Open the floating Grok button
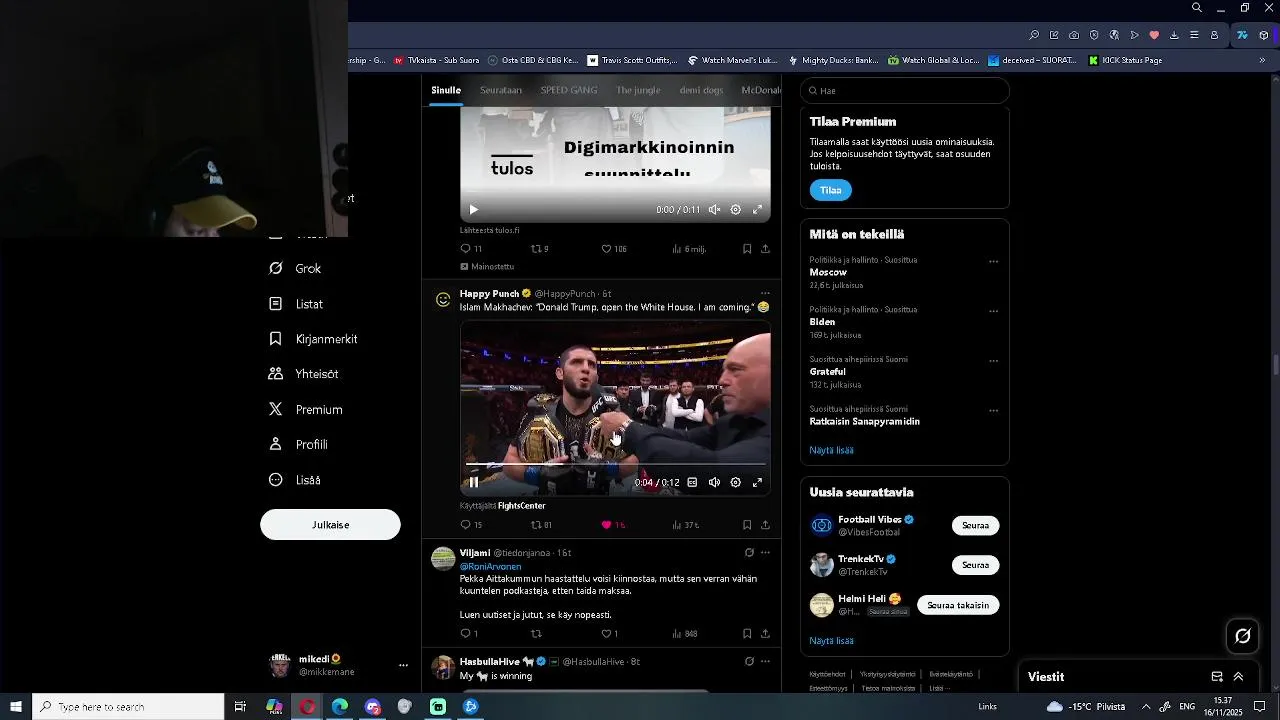Screen dimensions: 1280x720 pyautogui.click(x=1243, y=636)
